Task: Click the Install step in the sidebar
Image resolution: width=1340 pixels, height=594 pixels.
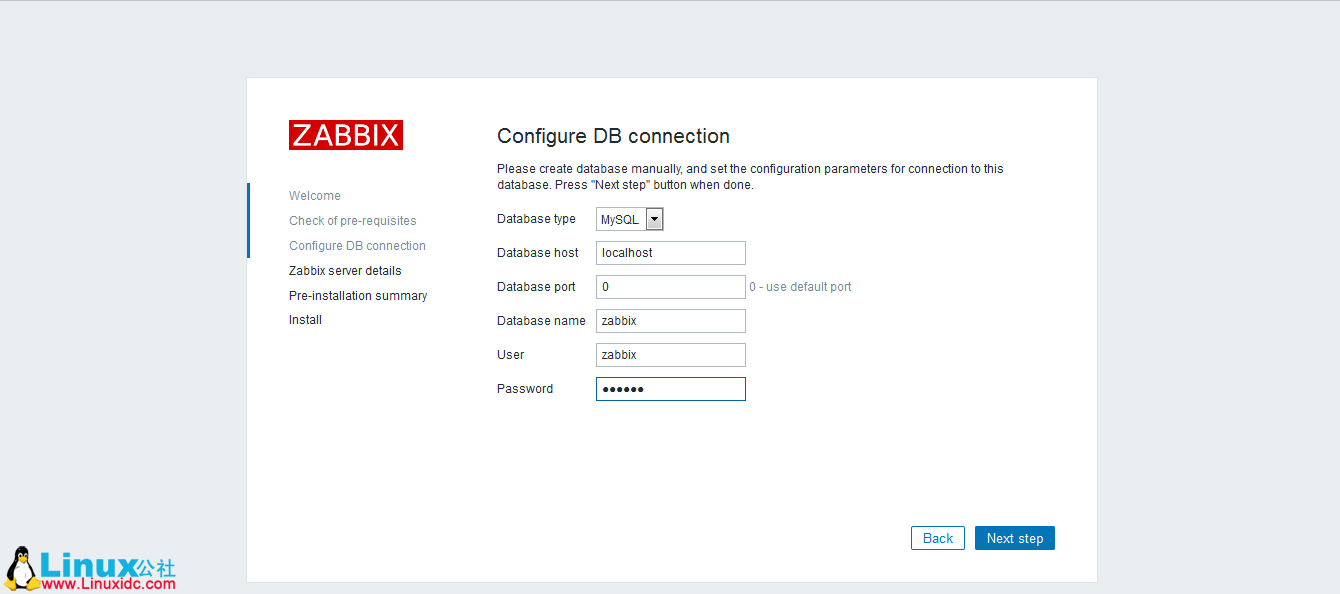Action: point(305,319)
